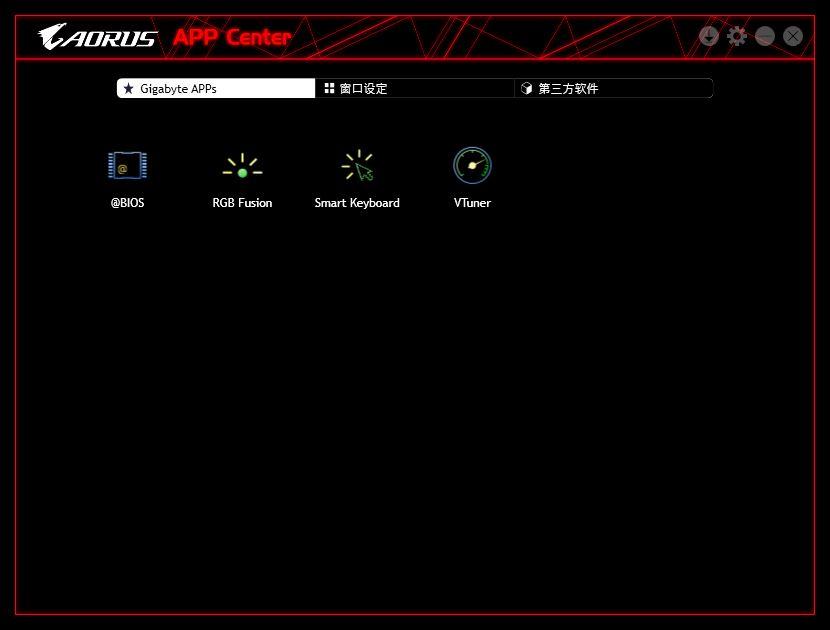This screenshot has height=630, width=830.
Task: Switch to the Gigabyte APPs tab
Action: click(216, 88)
